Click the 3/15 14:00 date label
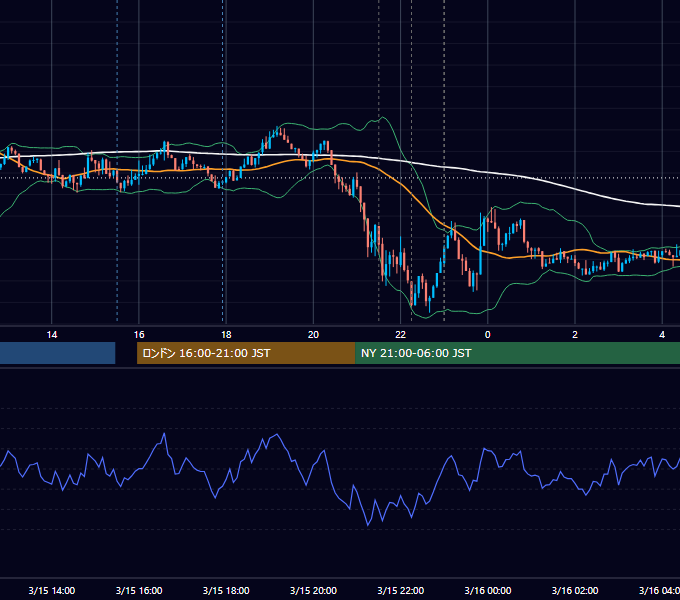 52,590
